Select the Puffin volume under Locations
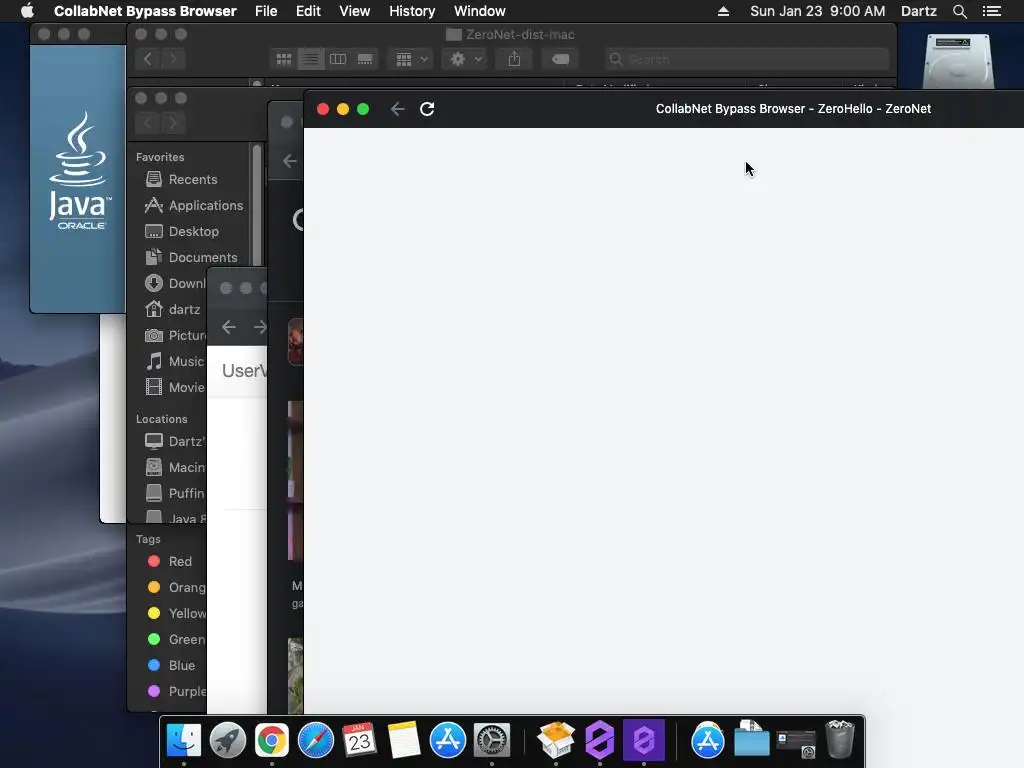1024x768 pixels. (174, 493)
